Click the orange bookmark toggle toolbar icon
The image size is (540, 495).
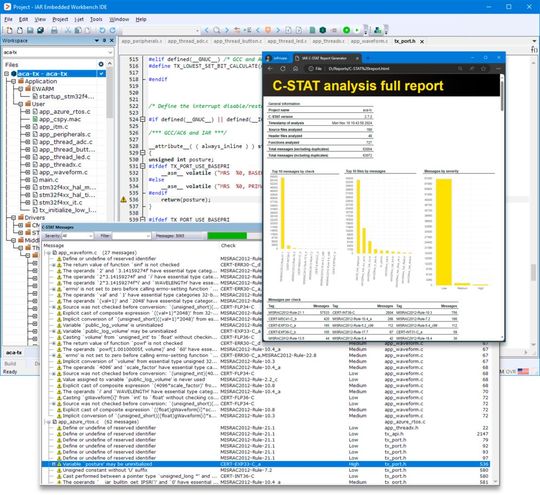click(268, 30)
